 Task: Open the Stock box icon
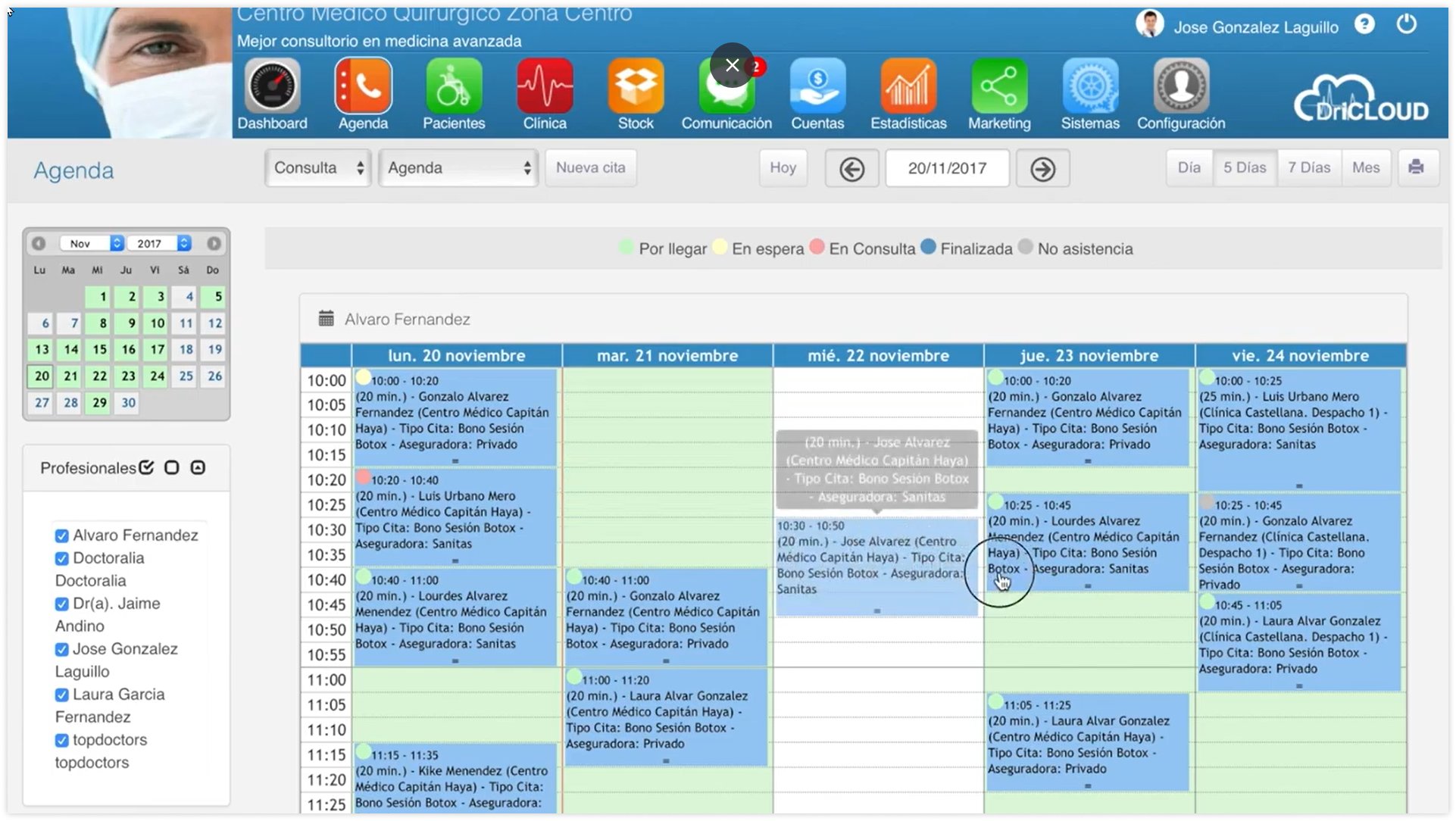pyautogui.click(x=636, y=87)
